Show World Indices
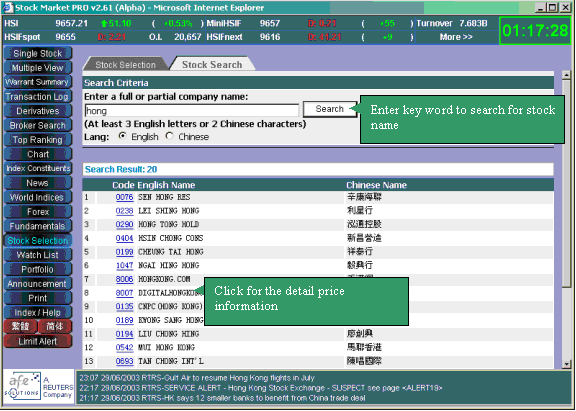This screenshot has height=411, width=576. [37, 197]
